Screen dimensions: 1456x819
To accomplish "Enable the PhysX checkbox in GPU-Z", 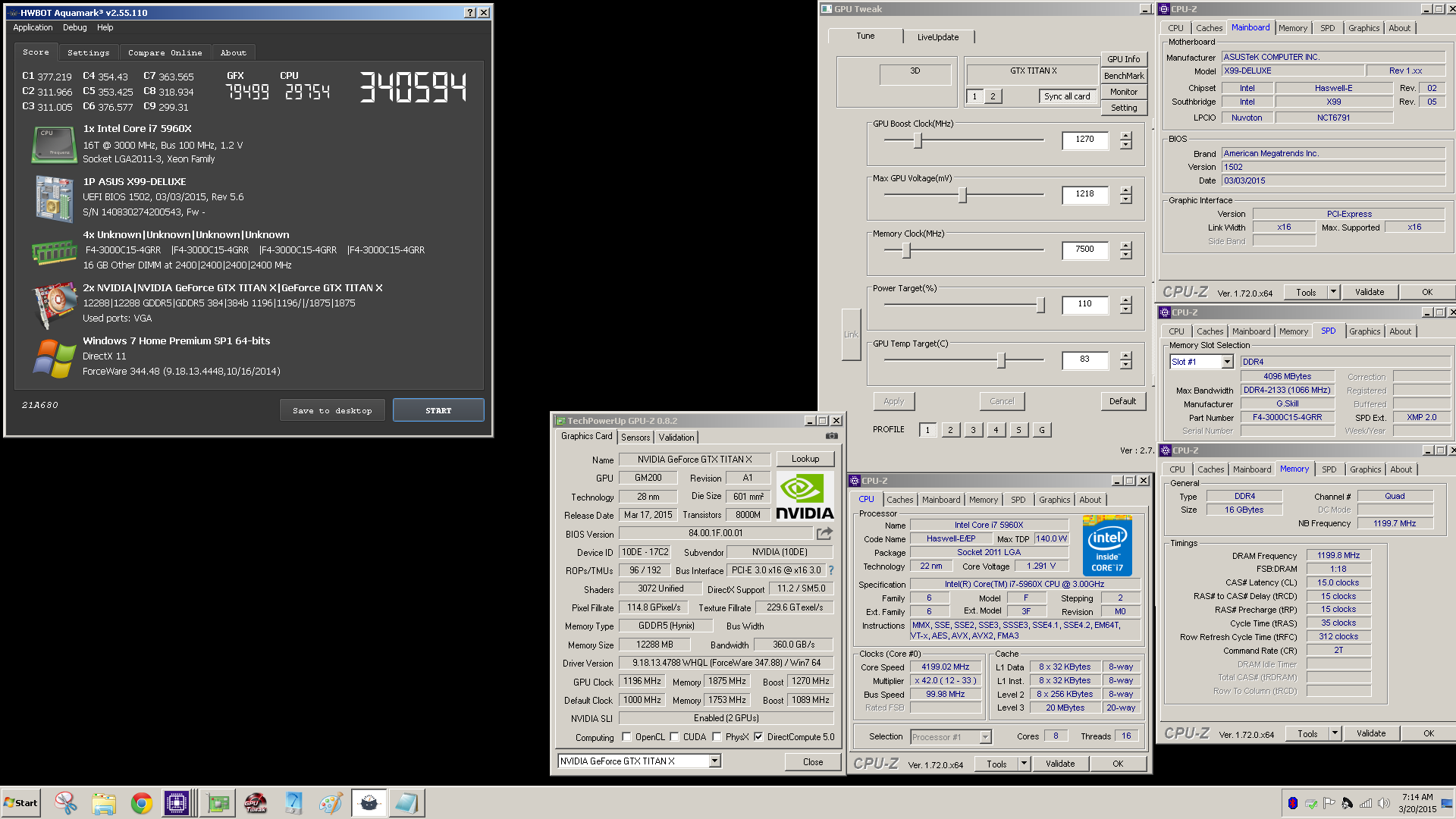I will (x=717, y=736).
